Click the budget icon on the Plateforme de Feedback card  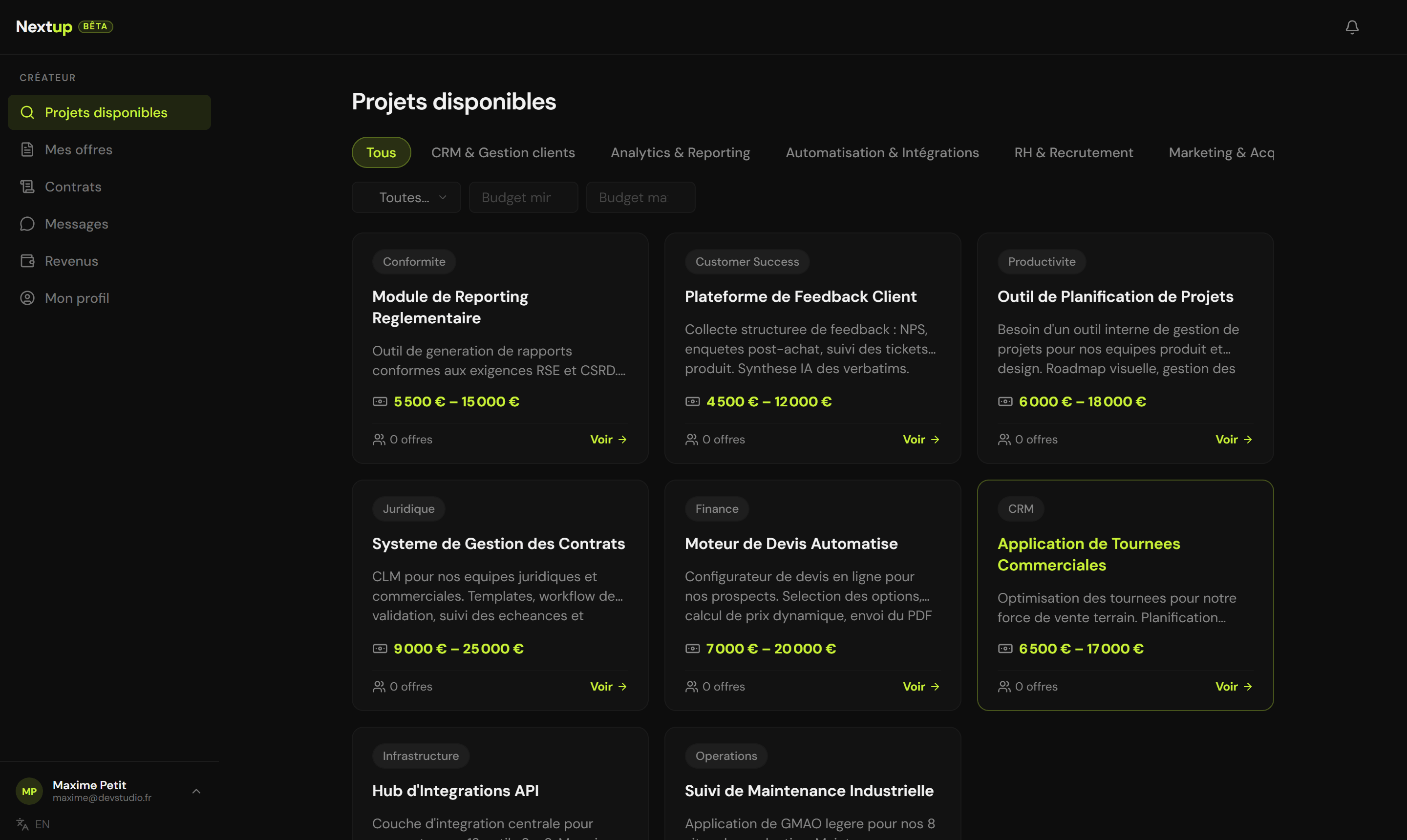[692, 401]
